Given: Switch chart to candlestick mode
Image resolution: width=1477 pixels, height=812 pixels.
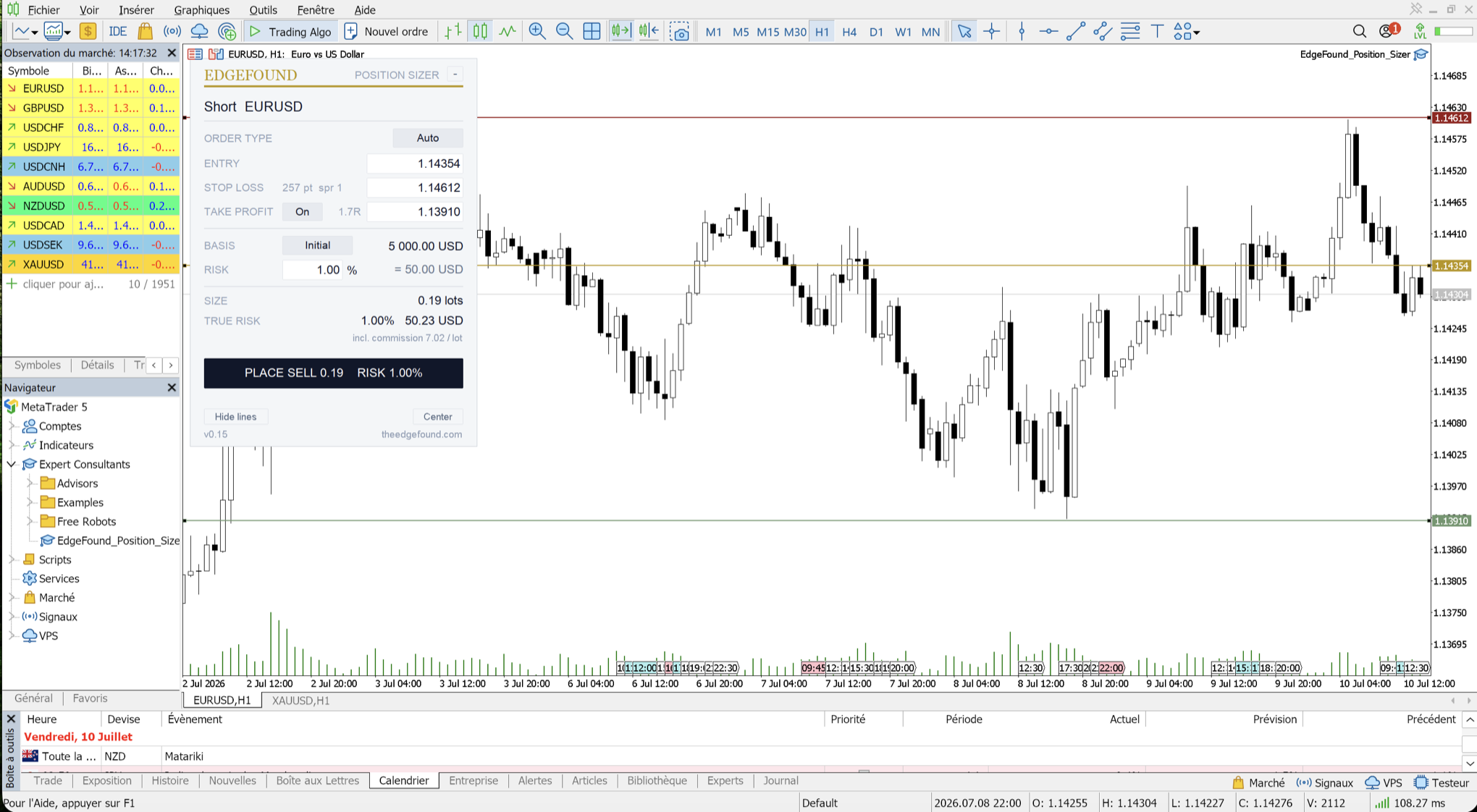Looking at the screenshot, I should (480, 31).
